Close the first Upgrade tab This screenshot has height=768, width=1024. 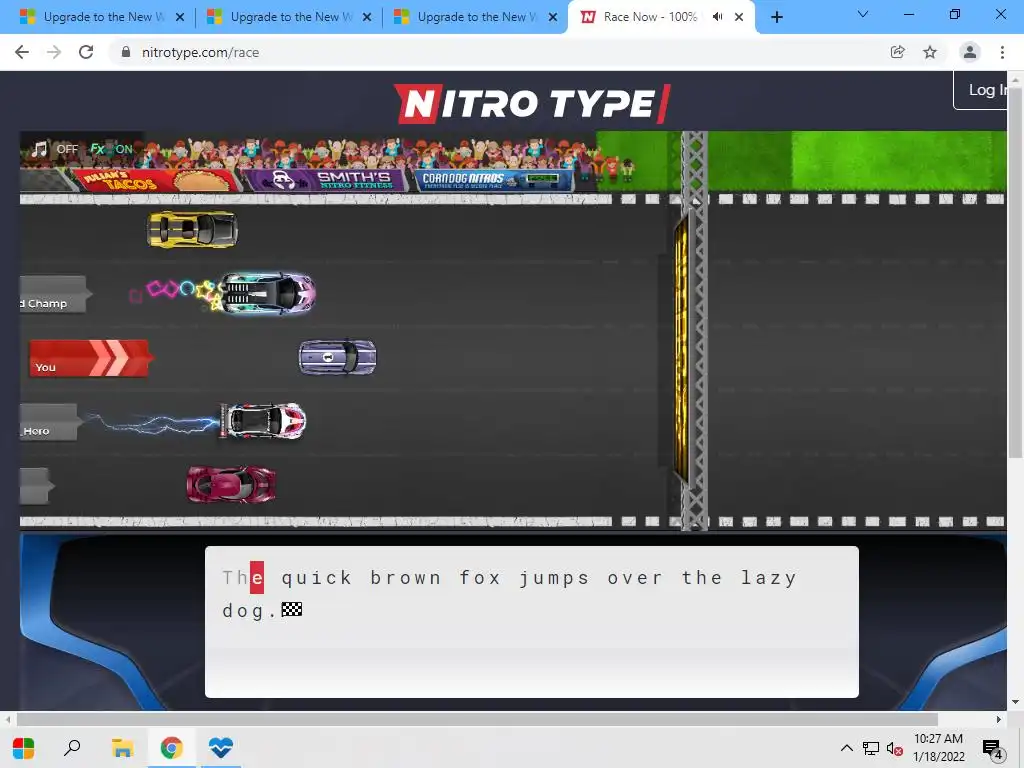[180, 17]
